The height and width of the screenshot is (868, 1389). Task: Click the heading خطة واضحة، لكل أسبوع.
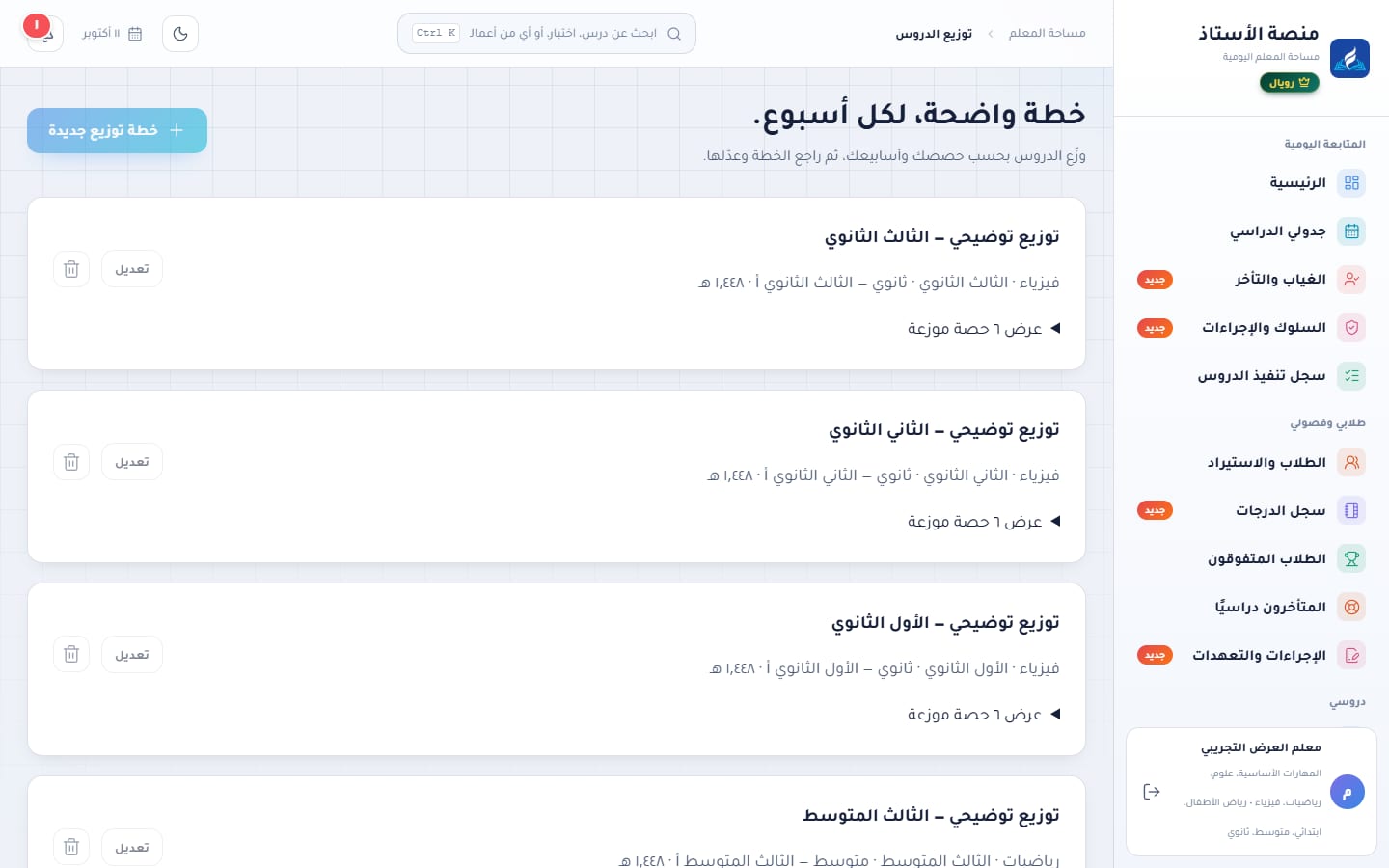click(x=919, y=115)
